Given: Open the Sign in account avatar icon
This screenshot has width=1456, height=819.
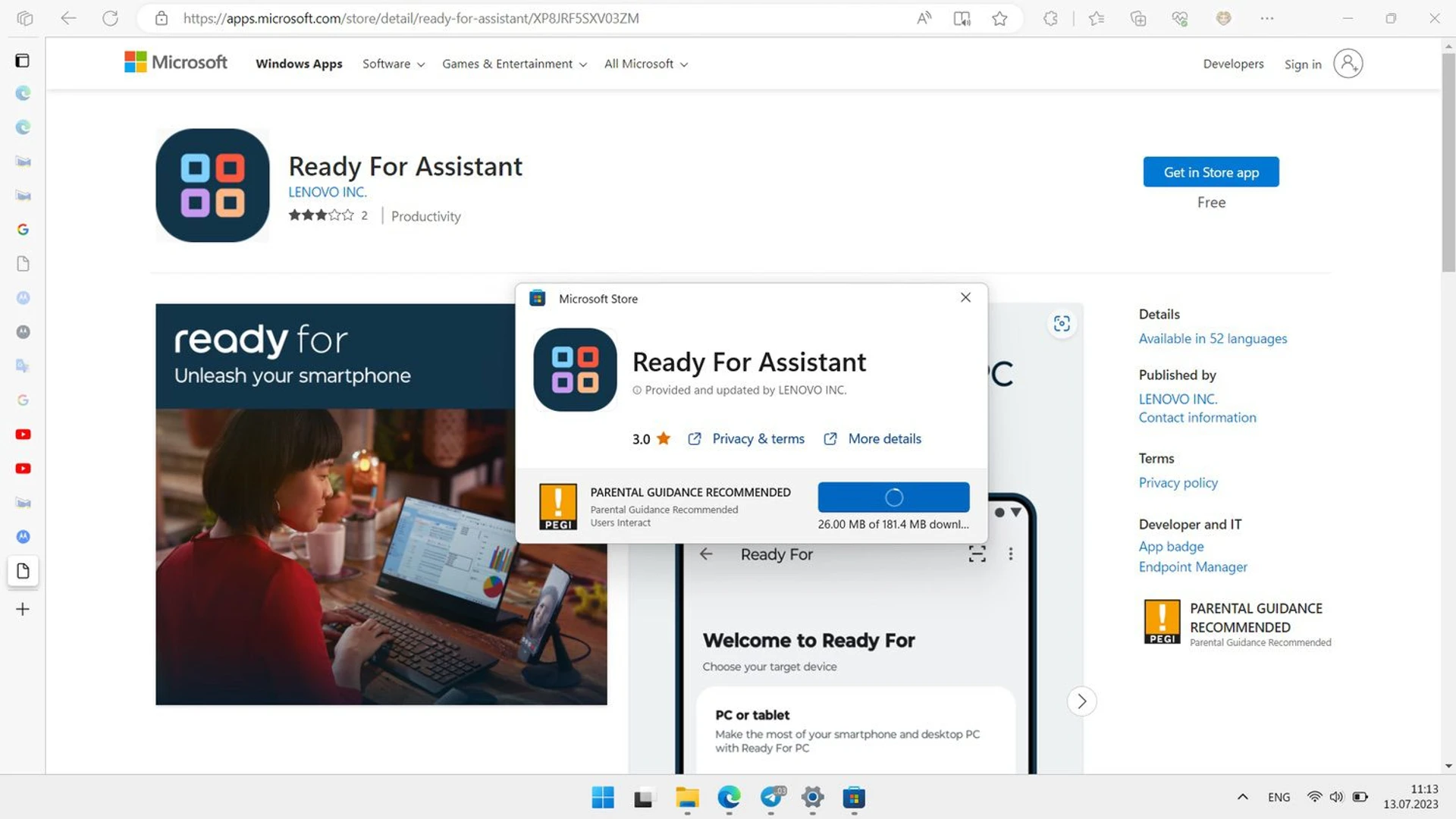Looking at the screenshot, I should (1348, 64).
